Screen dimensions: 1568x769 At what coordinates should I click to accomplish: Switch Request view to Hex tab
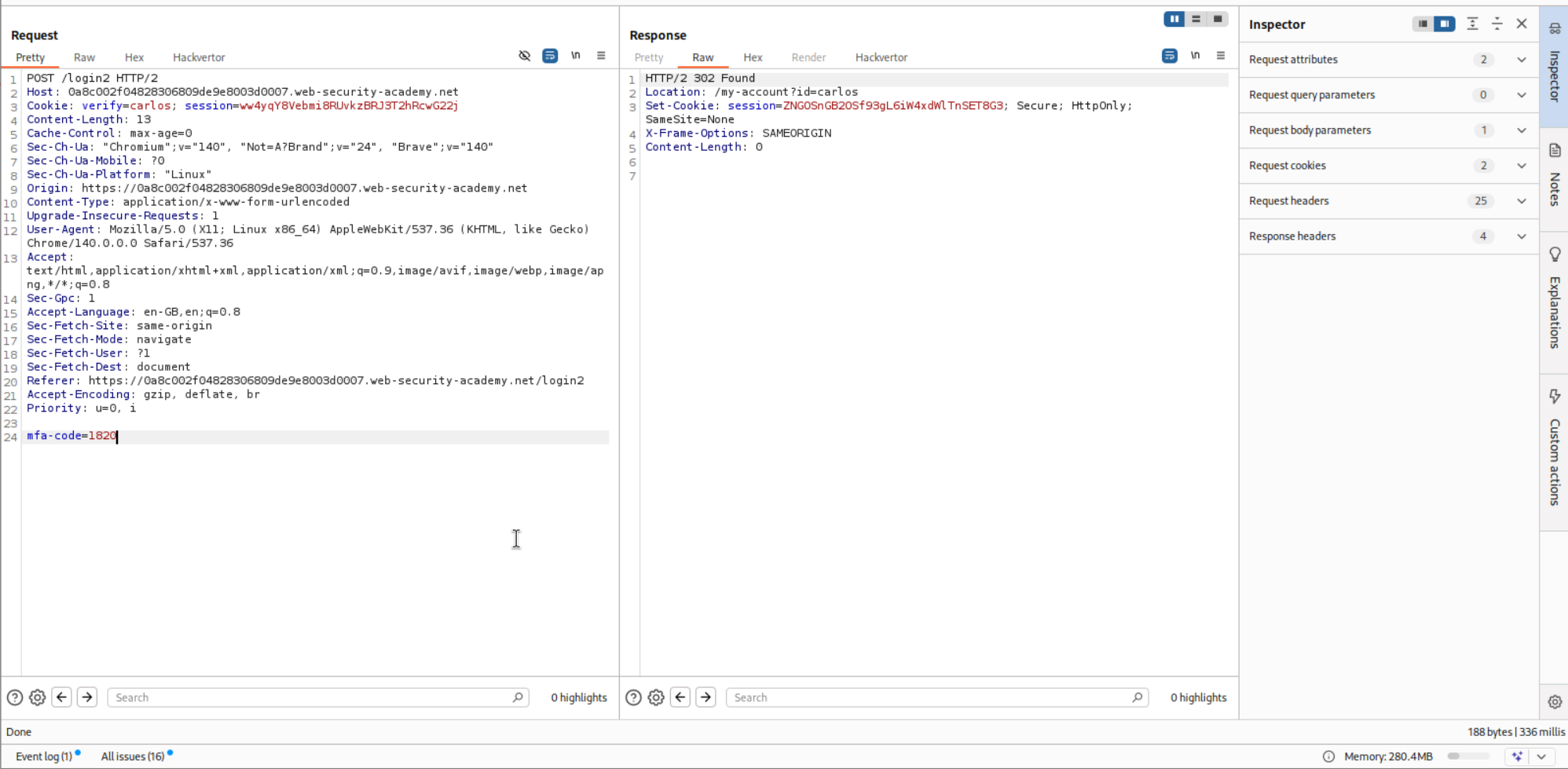[x=134, y=57]
